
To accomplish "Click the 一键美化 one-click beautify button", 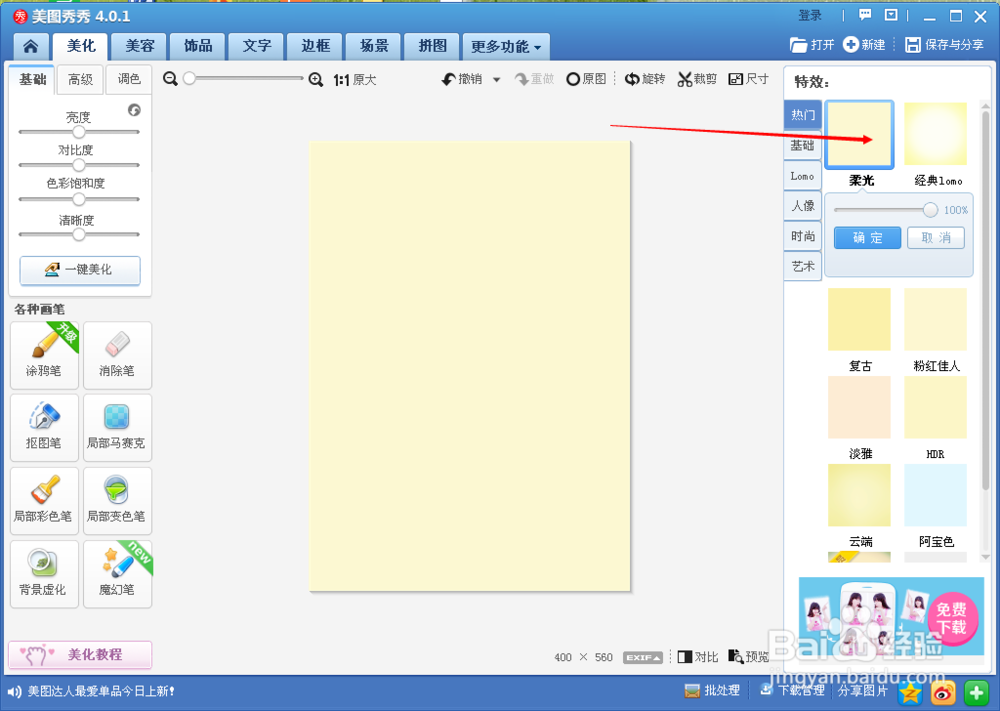I will 80,270.
